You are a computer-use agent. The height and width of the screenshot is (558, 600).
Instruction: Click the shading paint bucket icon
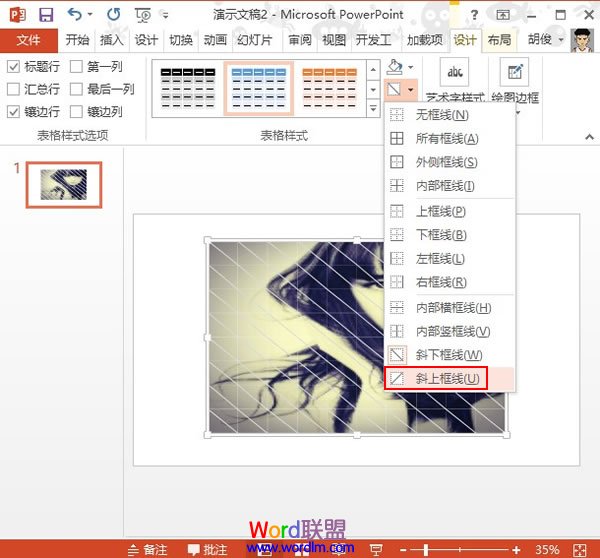coord(395,67)
